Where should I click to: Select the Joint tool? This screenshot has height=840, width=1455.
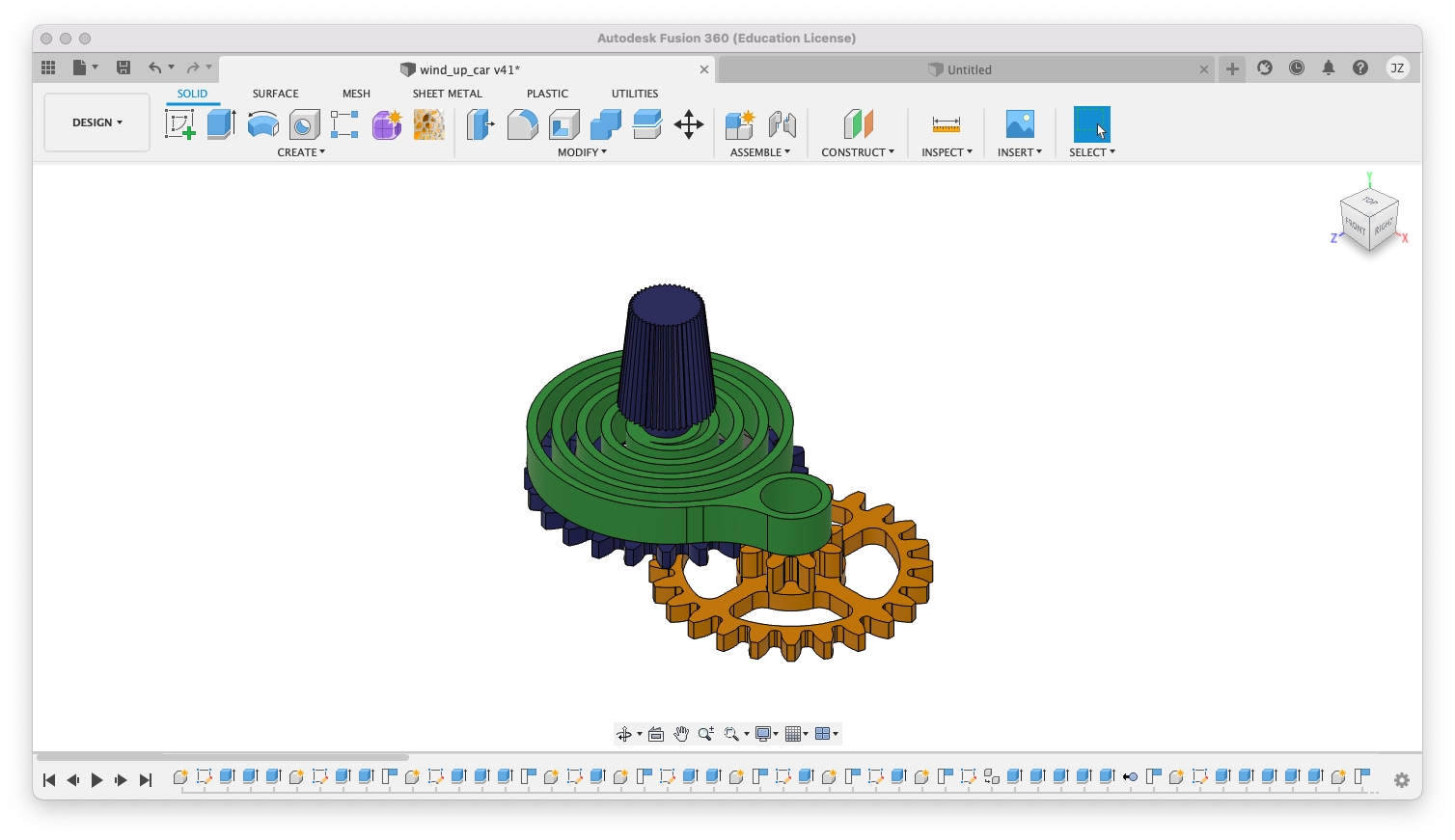tap(782, 124)
